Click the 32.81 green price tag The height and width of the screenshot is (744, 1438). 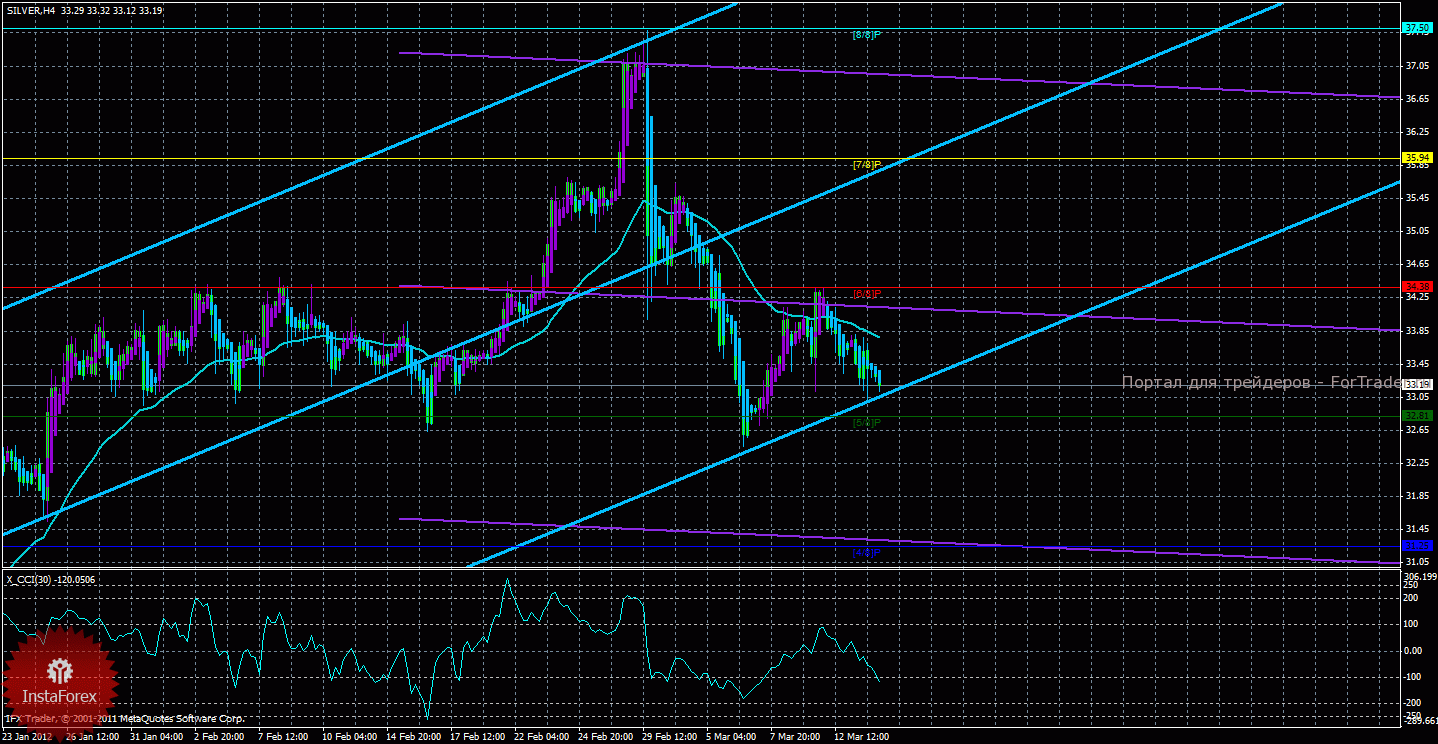[x=1418, y=416]
